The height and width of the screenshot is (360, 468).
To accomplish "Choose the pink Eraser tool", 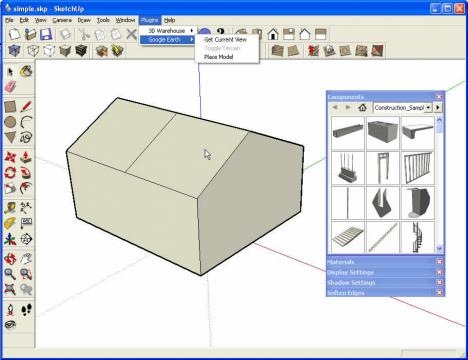I will tap(10, 87).
